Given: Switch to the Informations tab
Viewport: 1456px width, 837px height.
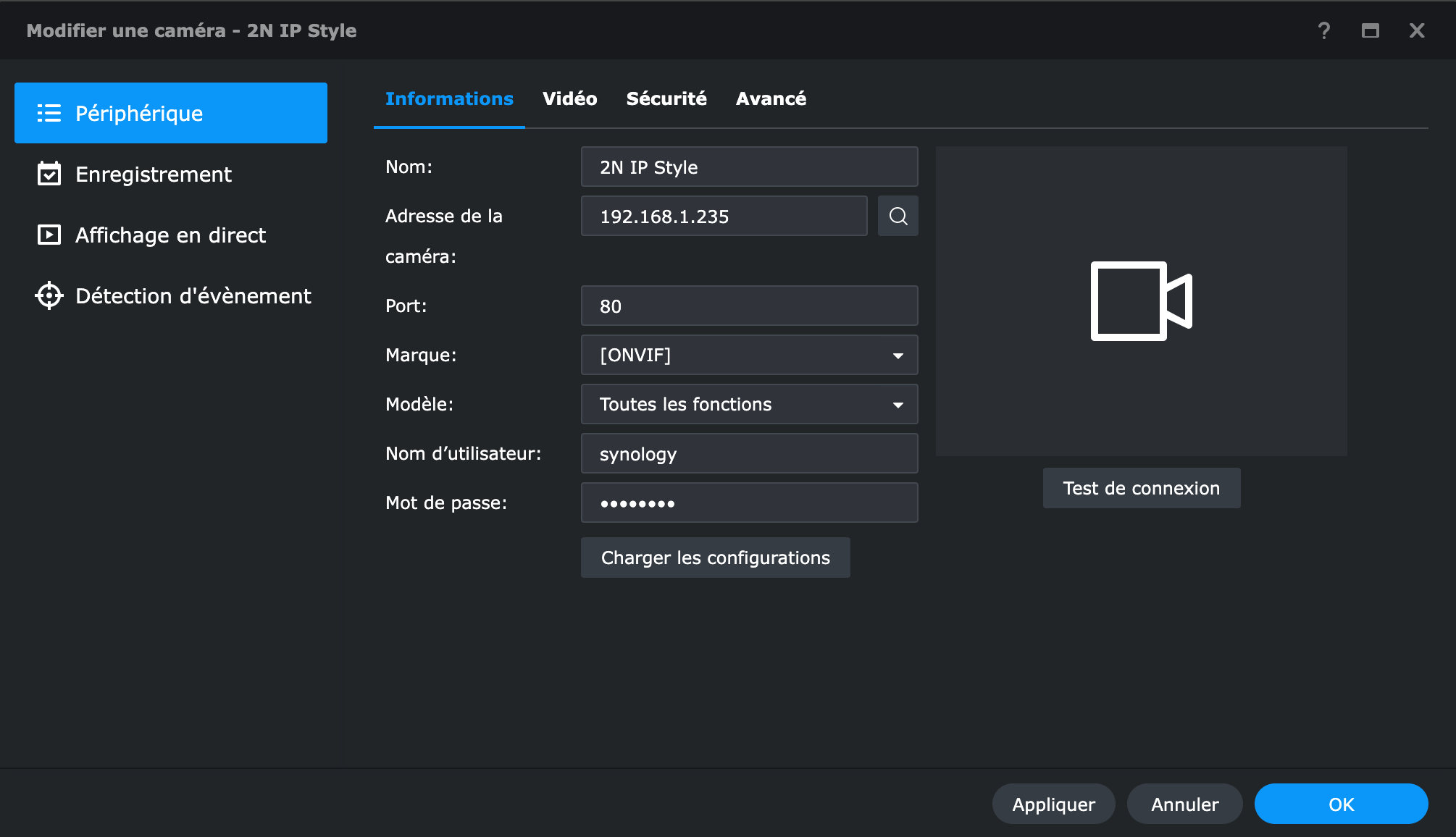Looking at the screenshot, I should (449, 98).
